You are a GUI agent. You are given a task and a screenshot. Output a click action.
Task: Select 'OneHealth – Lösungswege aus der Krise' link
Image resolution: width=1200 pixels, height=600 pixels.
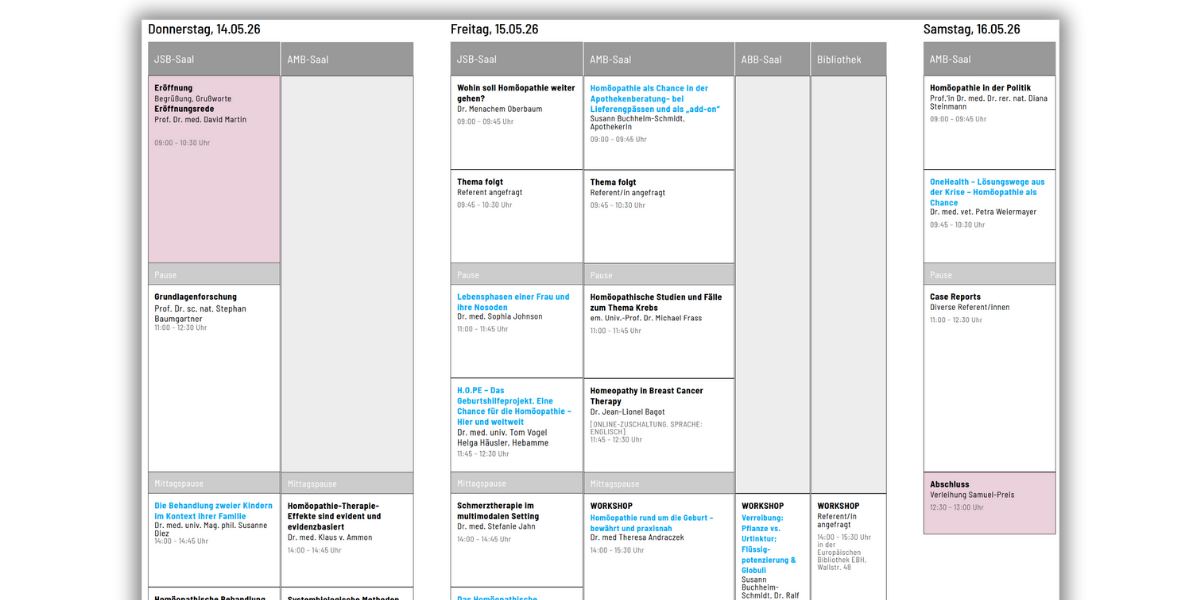(986, 192)
